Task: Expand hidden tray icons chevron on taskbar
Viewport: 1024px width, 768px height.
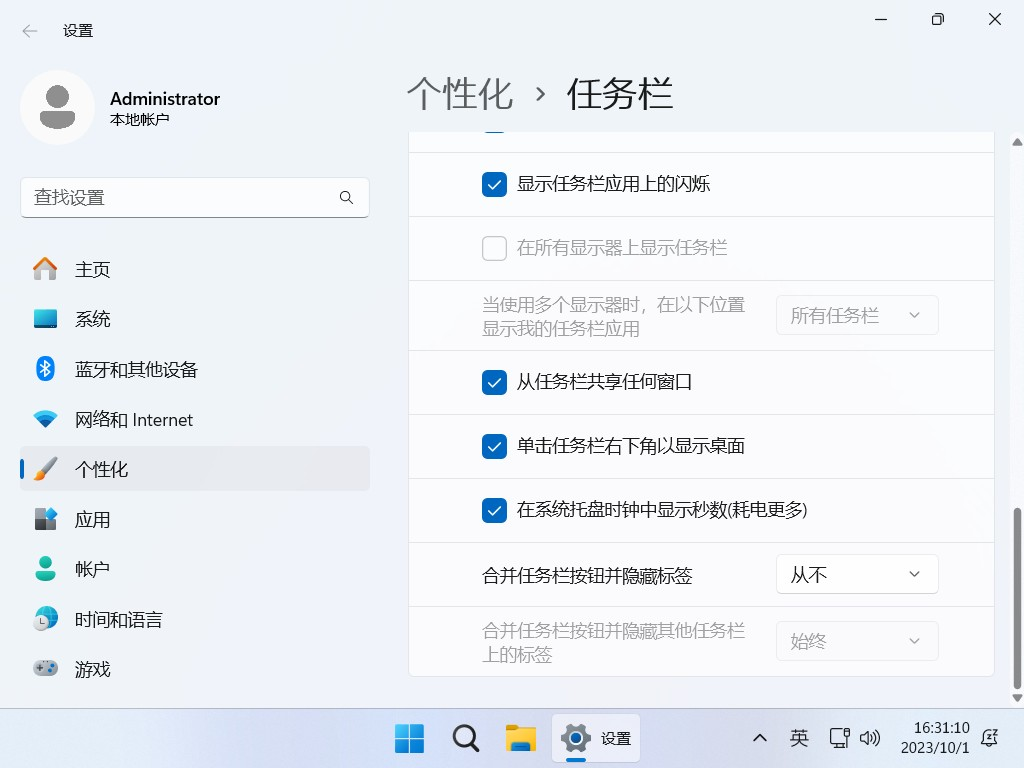Action: (760, 738)
